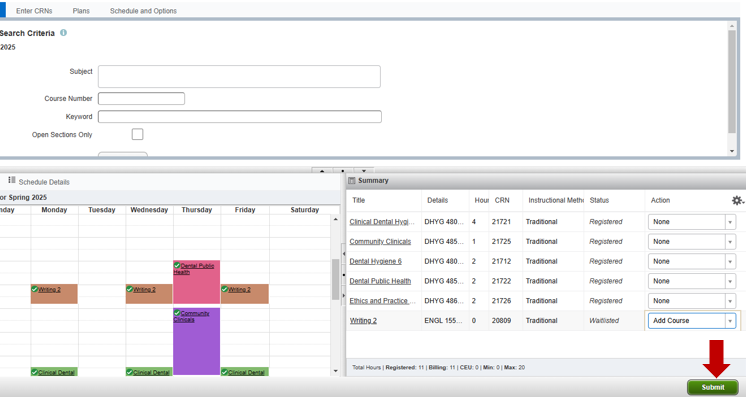Open the Community Clinicals course link in Summary
The height and width of the screenshot is (403, 746).
click(380, 242)
